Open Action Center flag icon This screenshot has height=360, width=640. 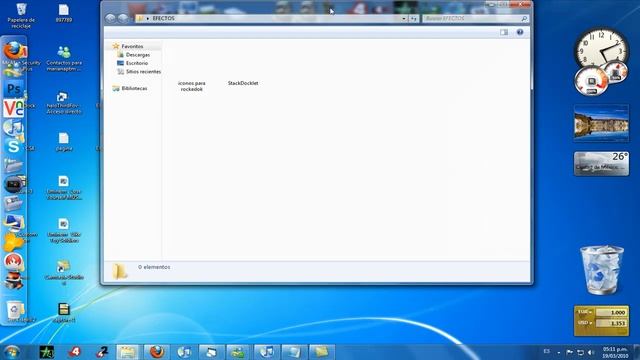tap(569, 352)
